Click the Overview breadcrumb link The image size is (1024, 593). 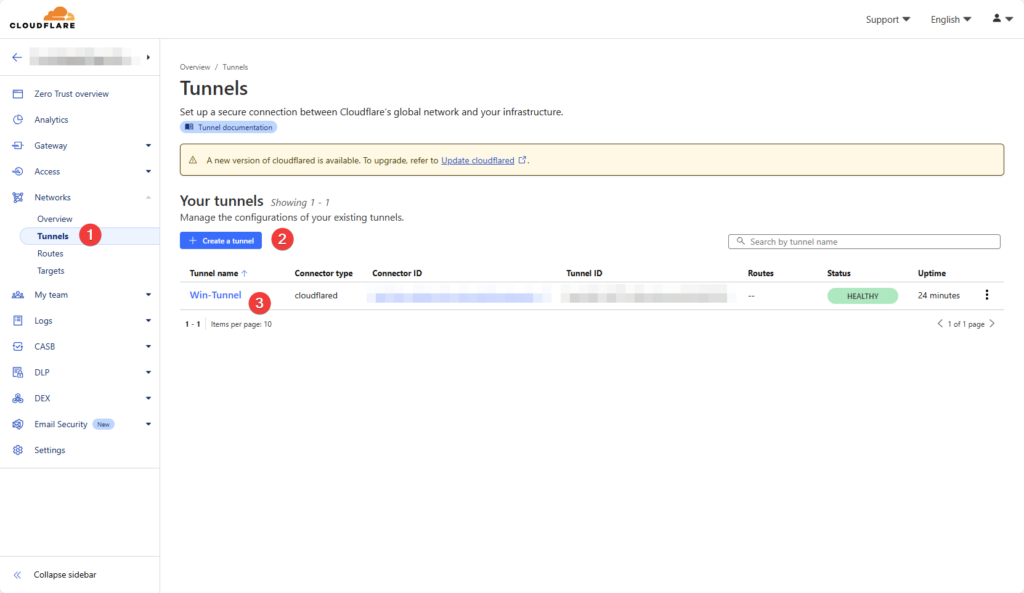click(195, 67)
